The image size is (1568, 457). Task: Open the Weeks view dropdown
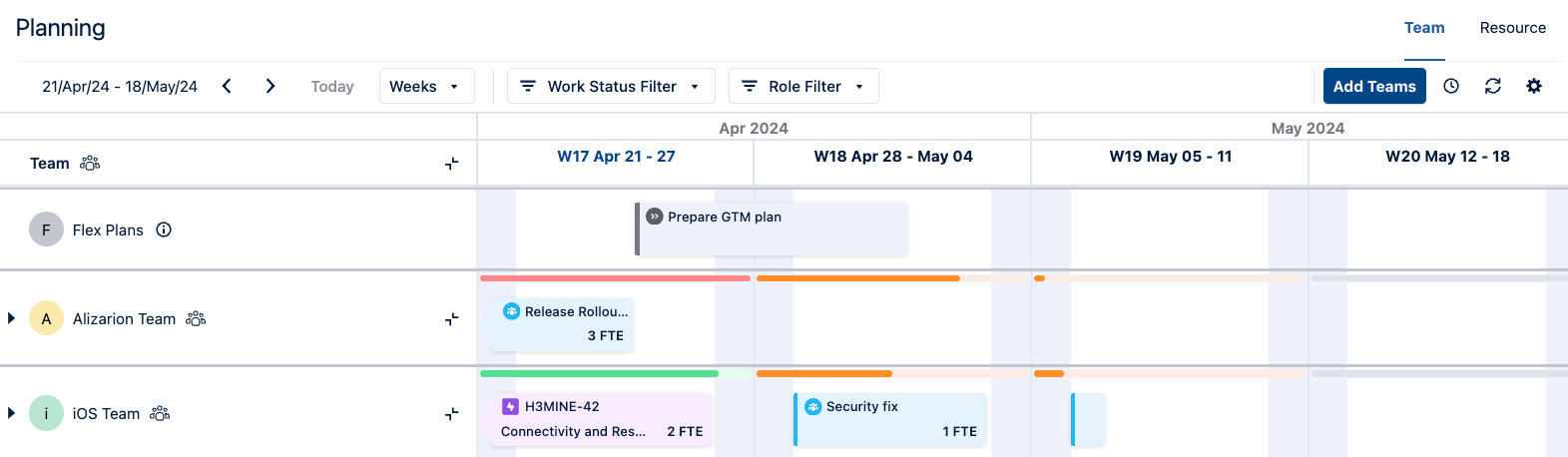(x=426, y=86)
